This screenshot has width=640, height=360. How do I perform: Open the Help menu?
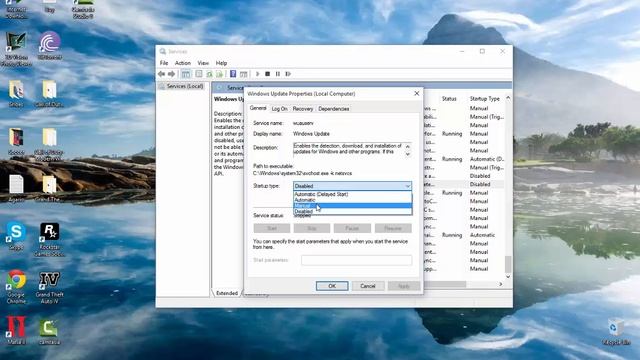click(221, 63)
